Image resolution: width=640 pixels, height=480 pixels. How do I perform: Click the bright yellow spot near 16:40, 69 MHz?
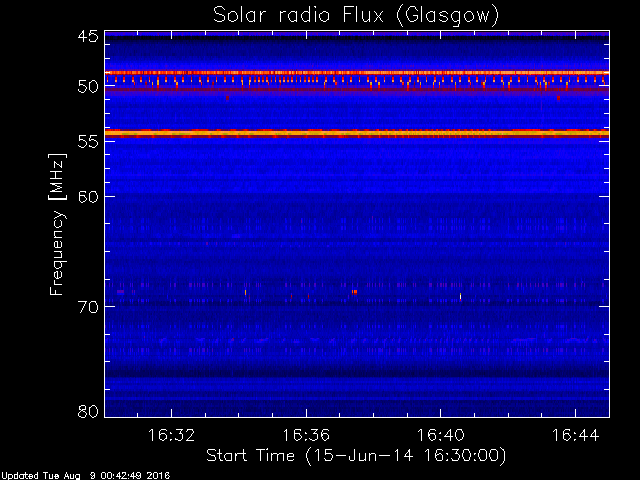pos(460,296)
